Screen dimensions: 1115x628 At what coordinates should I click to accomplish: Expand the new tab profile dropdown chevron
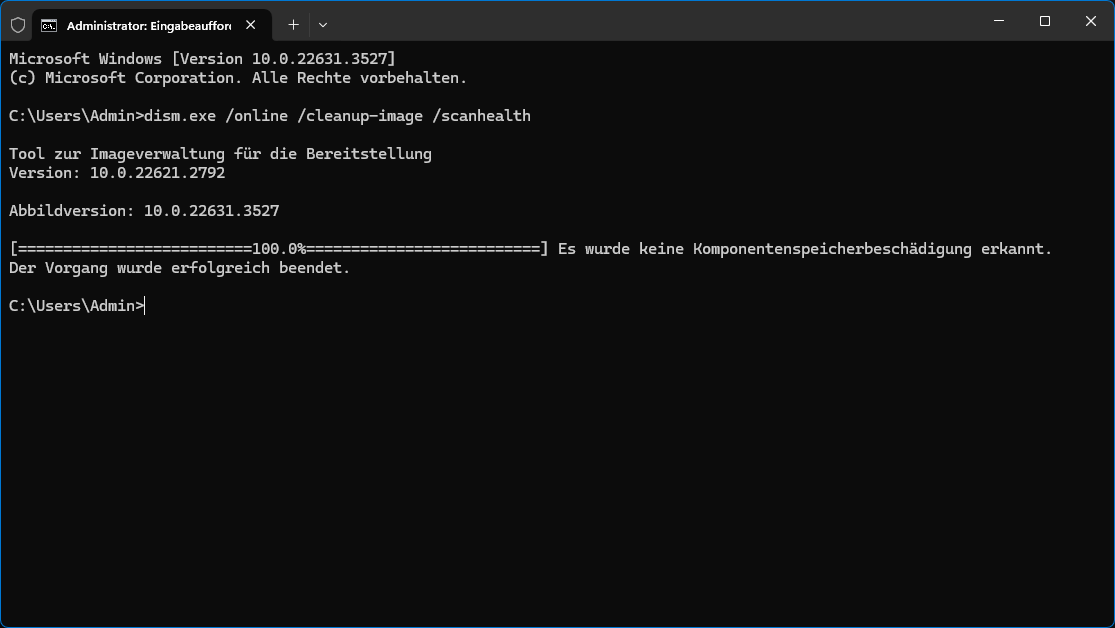tap(322, 24)
